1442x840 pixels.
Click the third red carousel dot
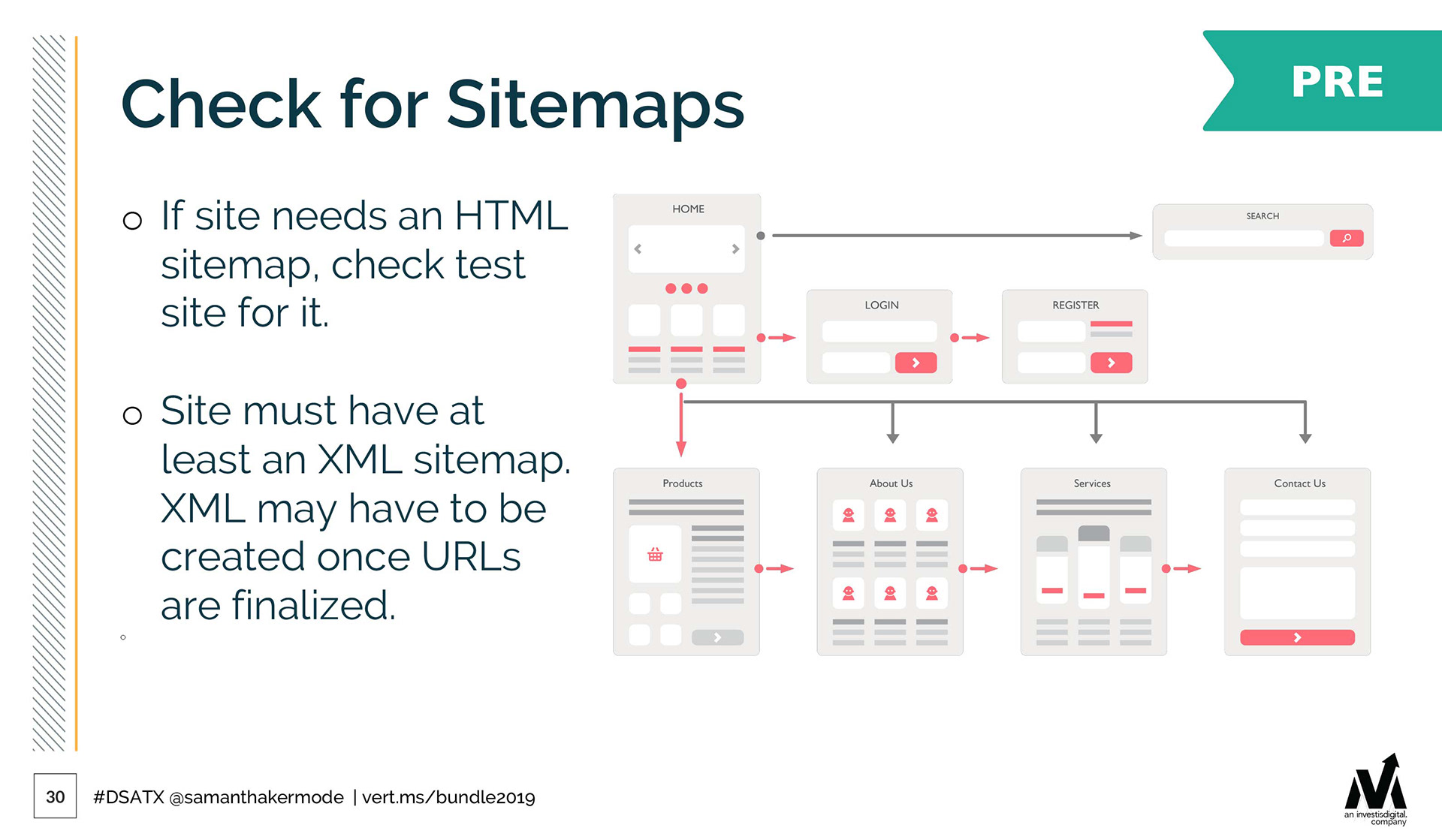tap(702, 288)
